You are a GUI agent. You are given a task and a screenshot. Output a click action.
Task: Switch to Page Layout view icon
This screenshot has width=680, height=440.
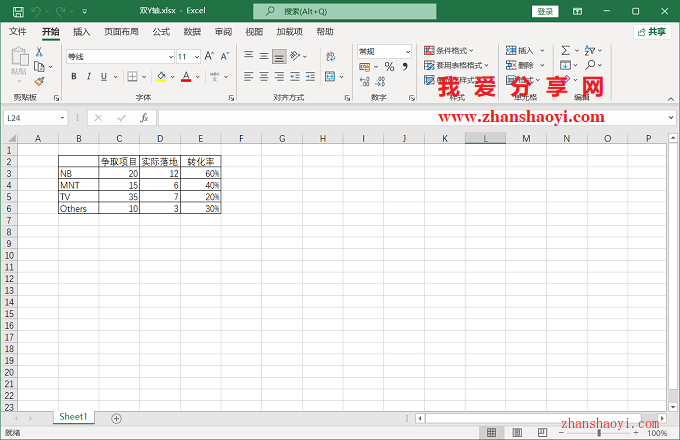click(x=517, y=432)
